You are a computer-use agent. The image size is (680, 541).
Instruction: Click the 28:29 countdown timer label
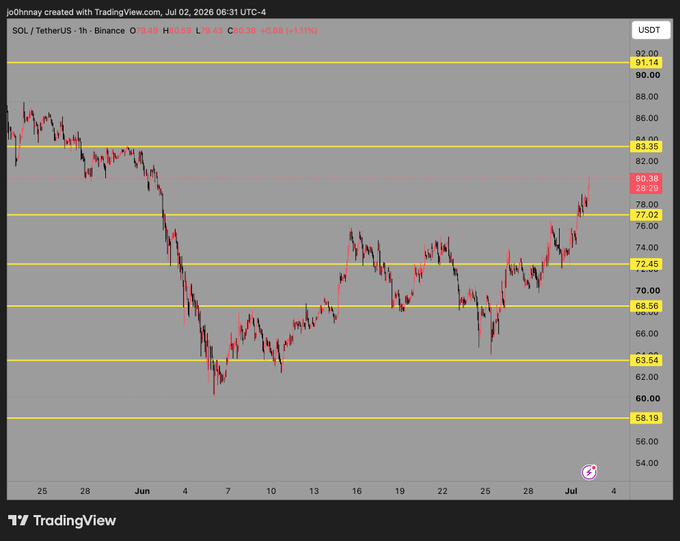(646, 188)
